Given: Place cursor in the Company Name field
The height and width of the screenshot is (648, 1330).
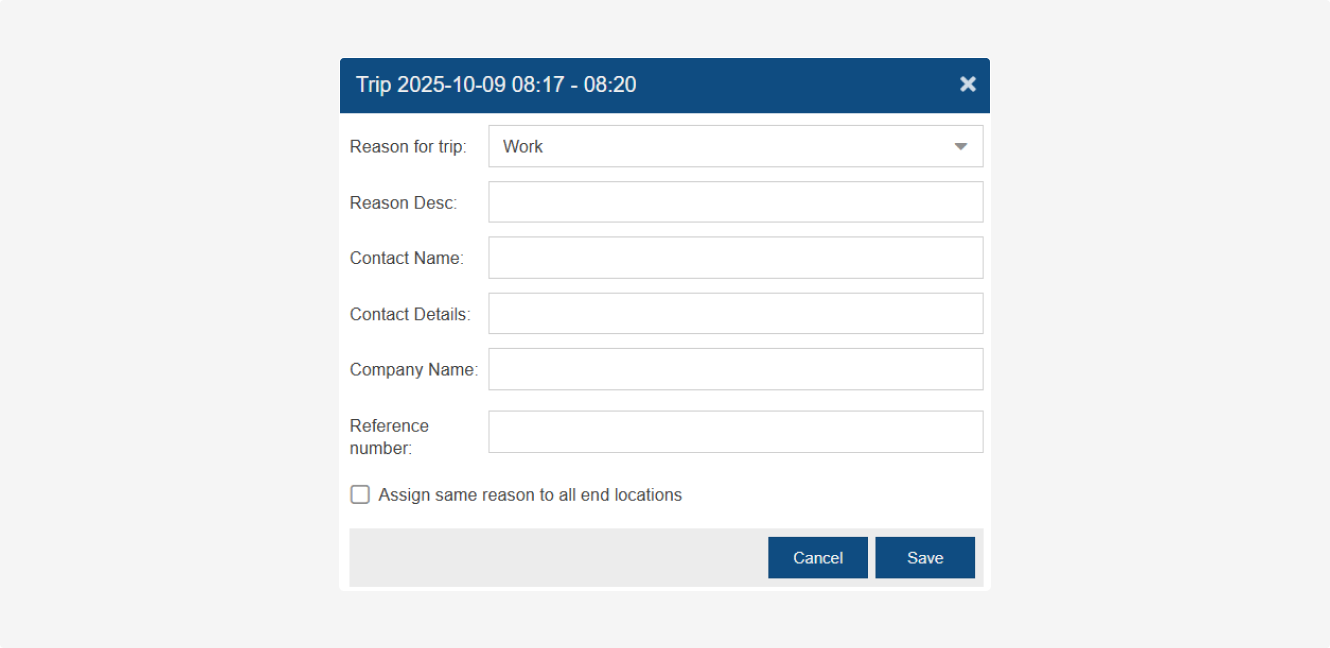Looking at the screenshot, I should pyautogui.click(x=735, y=369).
